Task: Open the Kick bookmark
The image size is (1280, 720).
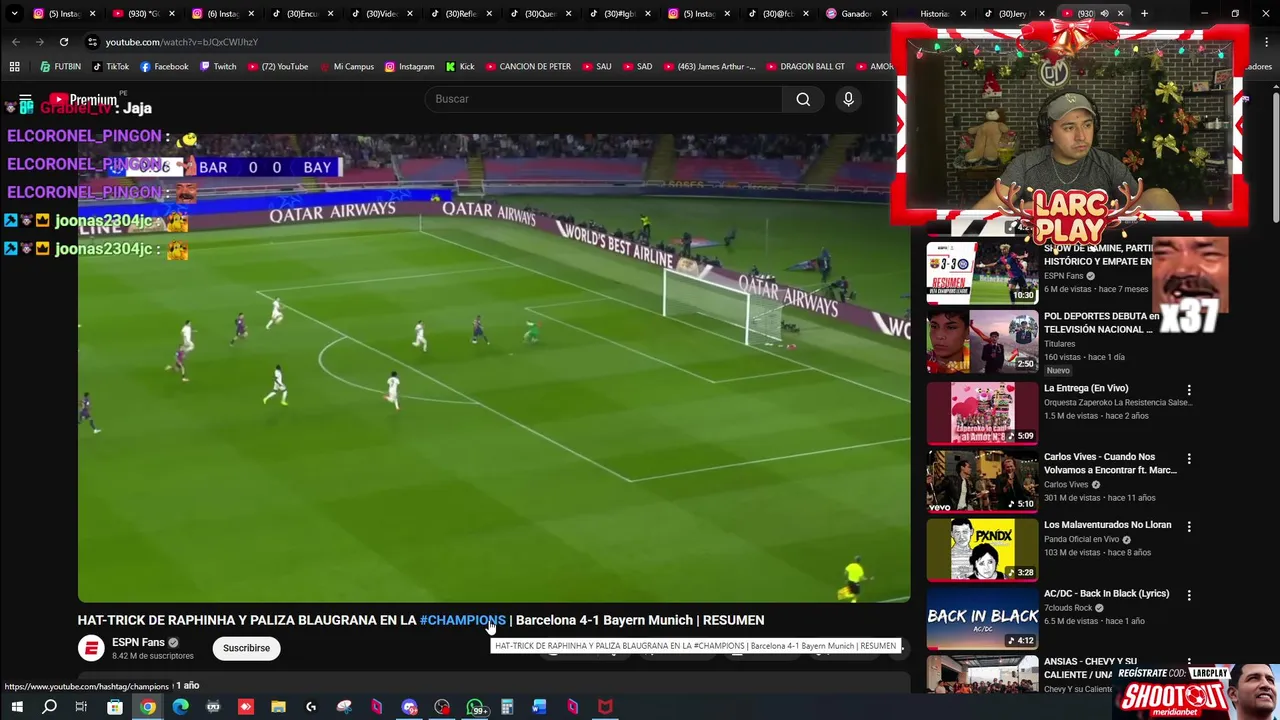Action: pos(460,67)
